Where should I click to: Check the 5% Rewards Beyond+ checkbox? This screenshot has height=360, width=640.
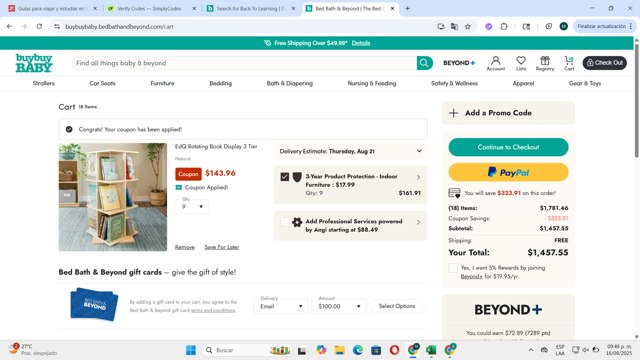(x=453, y=268)
